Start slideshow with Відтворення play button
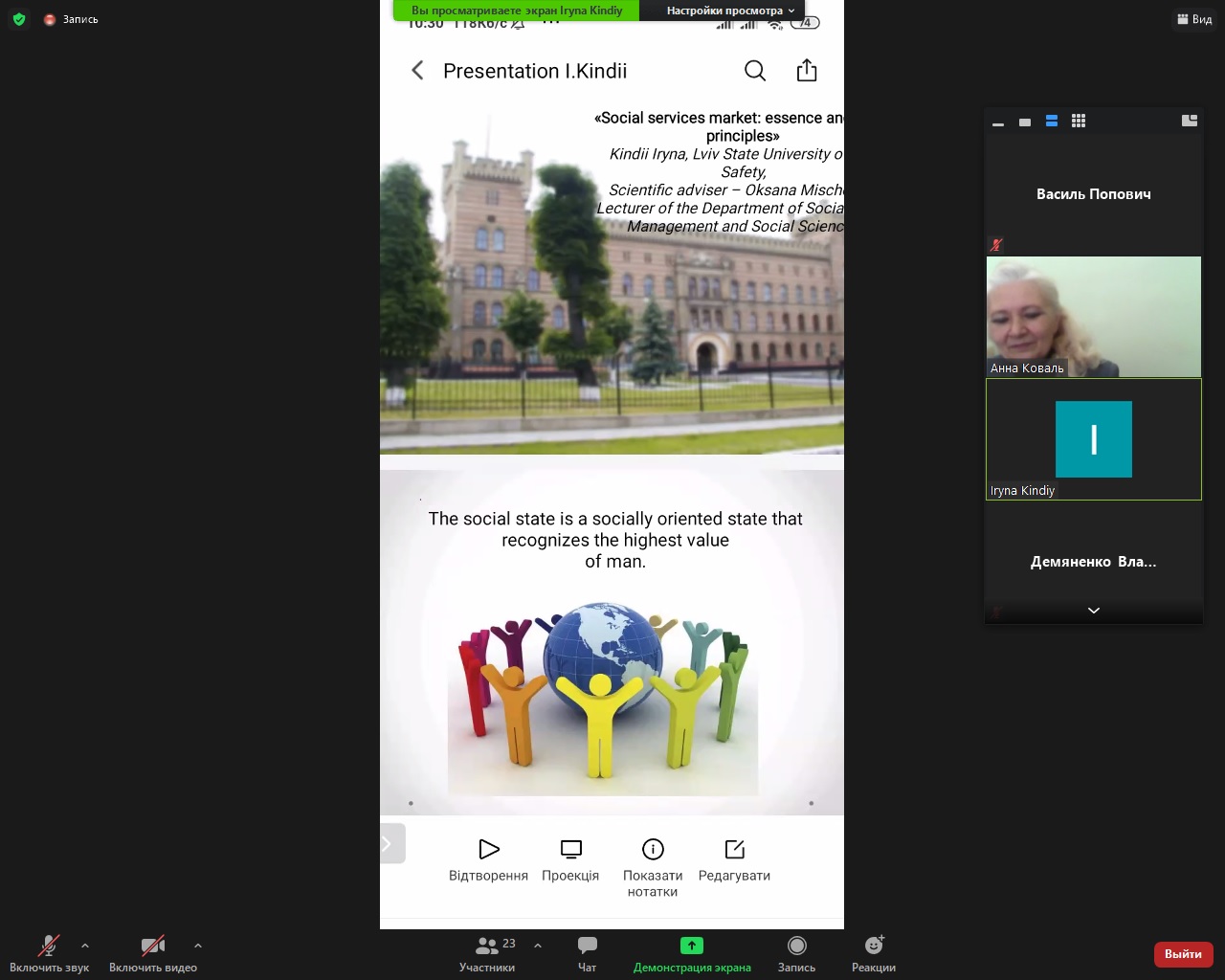Image resolution: width=1225 pixels, height=980 pixels. point(489,849)
